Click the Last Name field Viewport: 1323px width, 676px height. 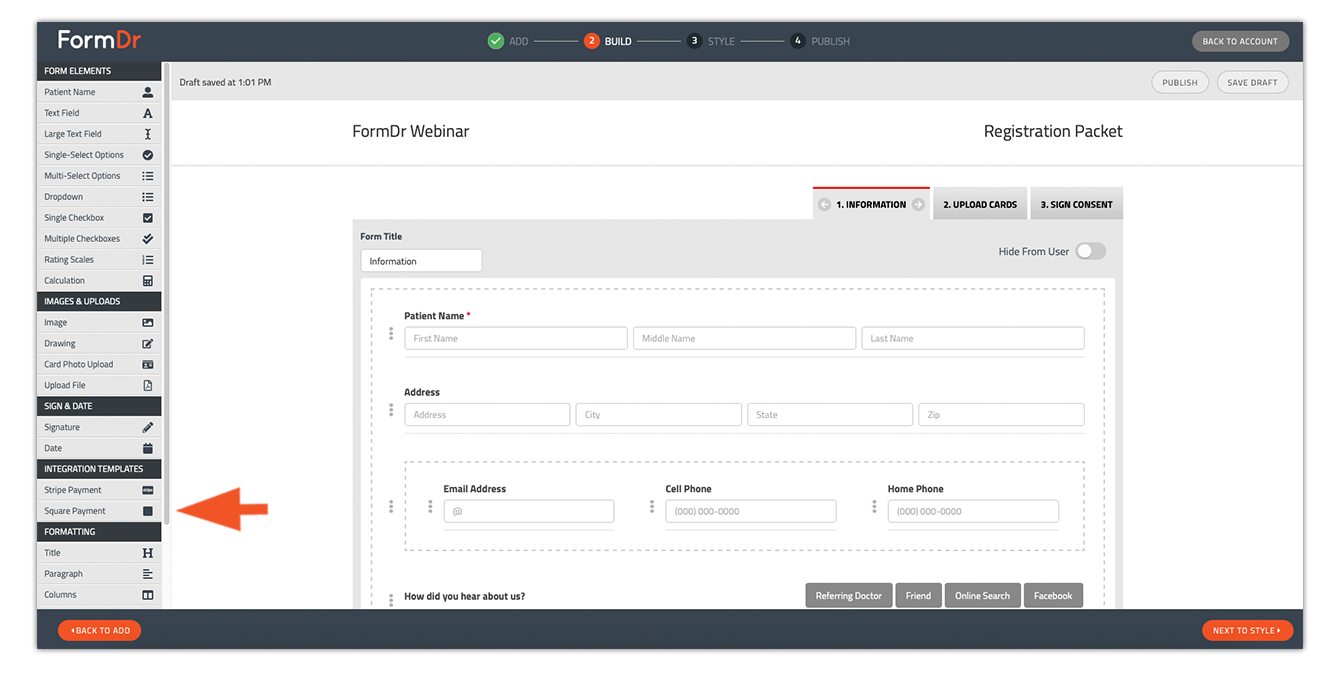pos(973,338)
